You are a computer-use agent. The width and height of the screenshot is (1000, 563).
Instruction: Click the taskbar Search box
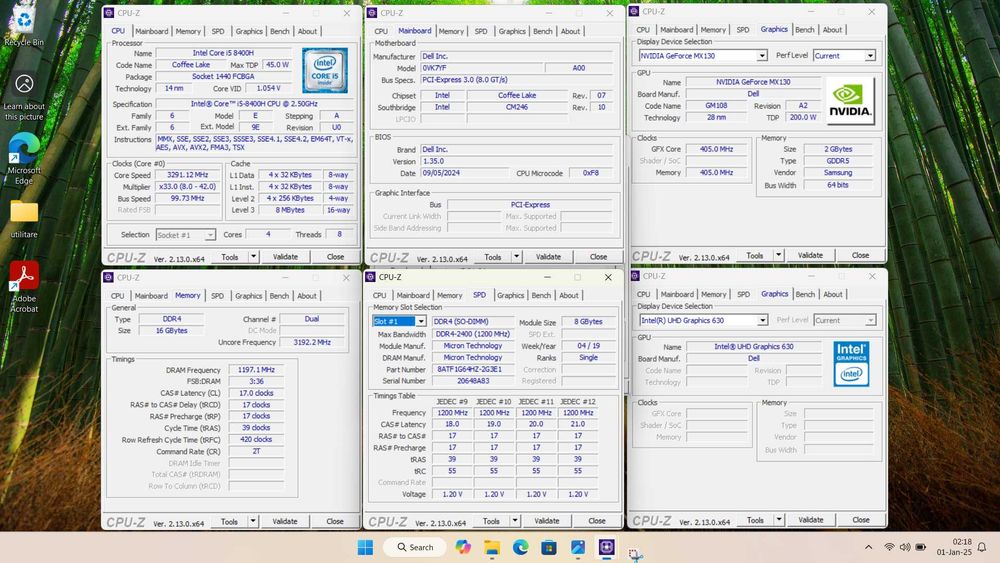(415, 547)
